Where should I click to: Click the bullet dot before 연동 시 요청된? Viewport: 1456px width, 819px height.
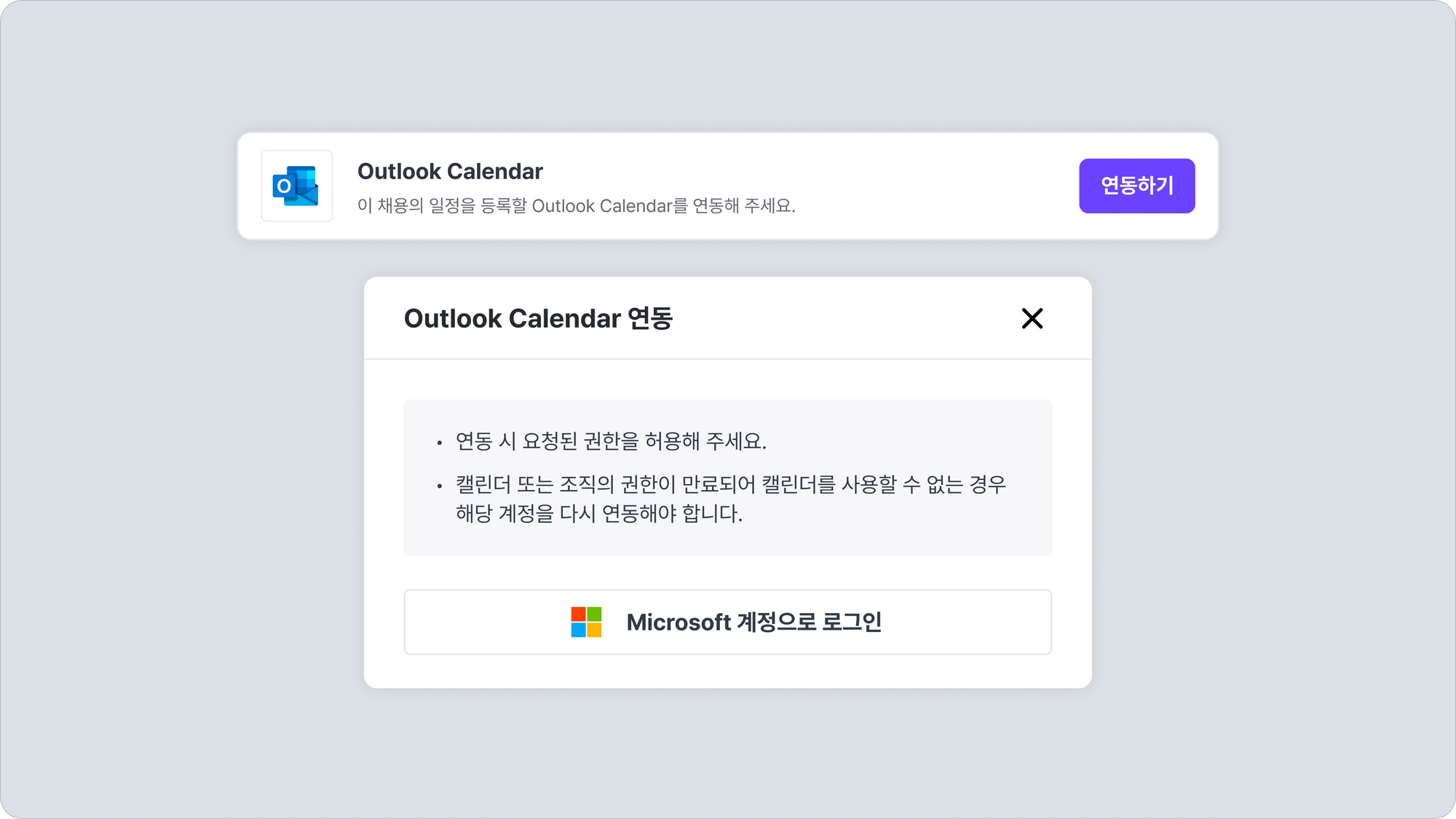[x=439, y=443]
